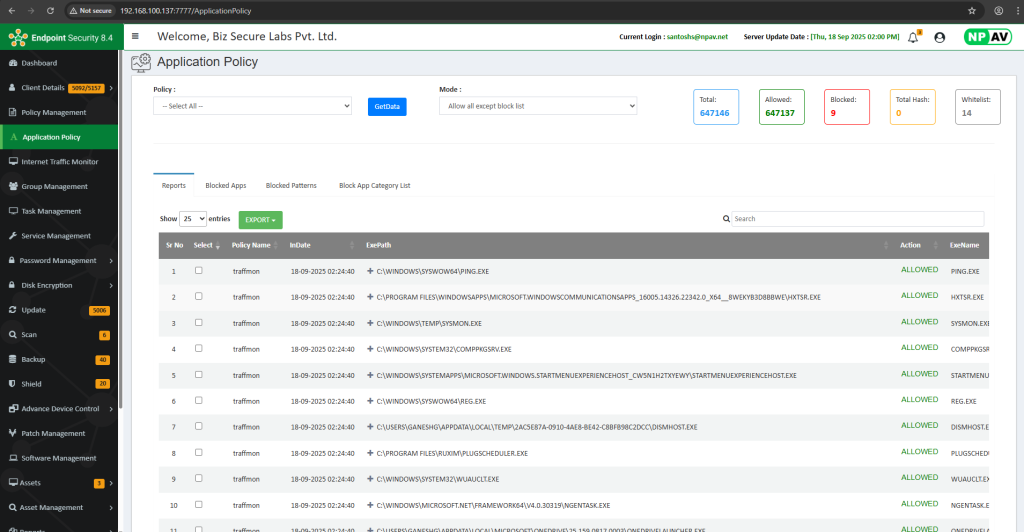Check the checkbox for row 1

pos(199,271)
